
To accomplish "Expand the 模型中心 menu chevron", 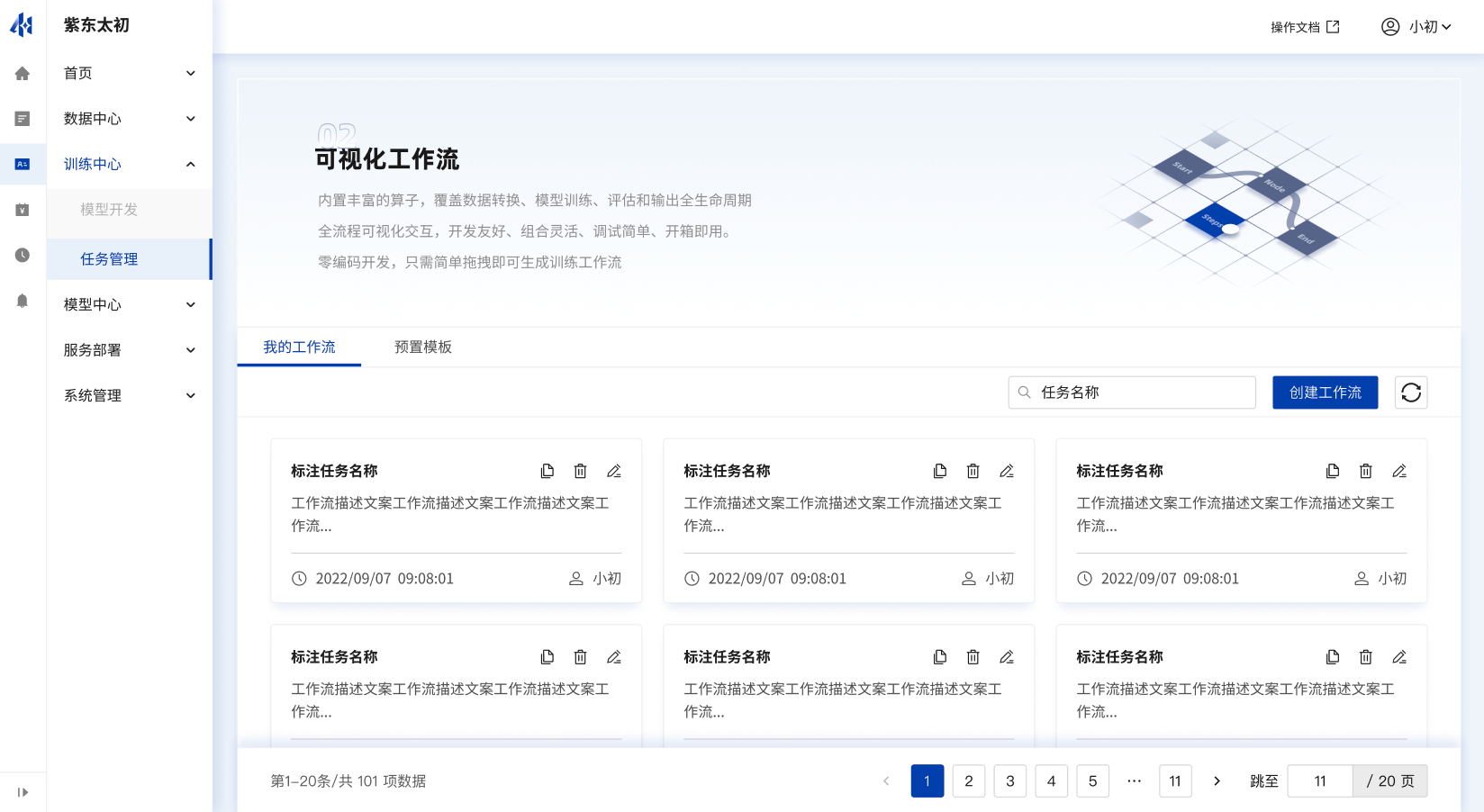I will click(191, 304).
